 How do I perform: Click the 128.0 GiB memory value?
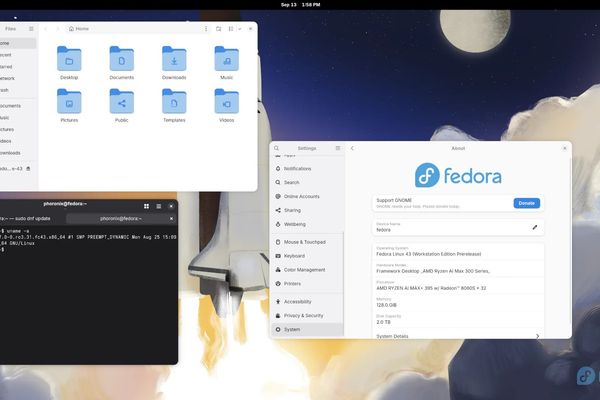[x=386, y=305]
